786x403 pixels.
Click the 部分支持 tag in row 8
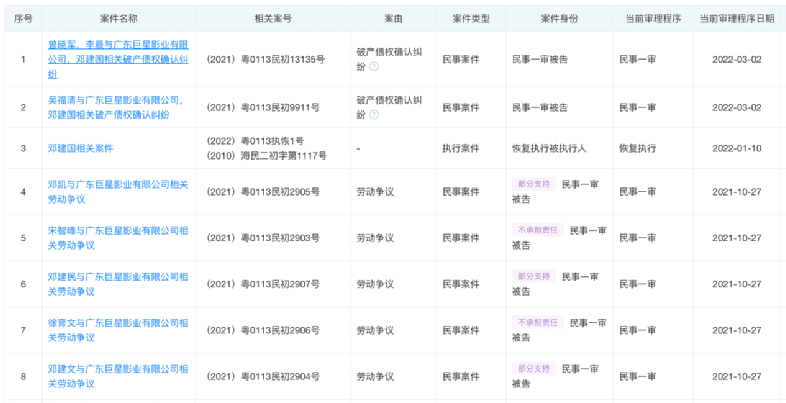[x=534, y=368]
